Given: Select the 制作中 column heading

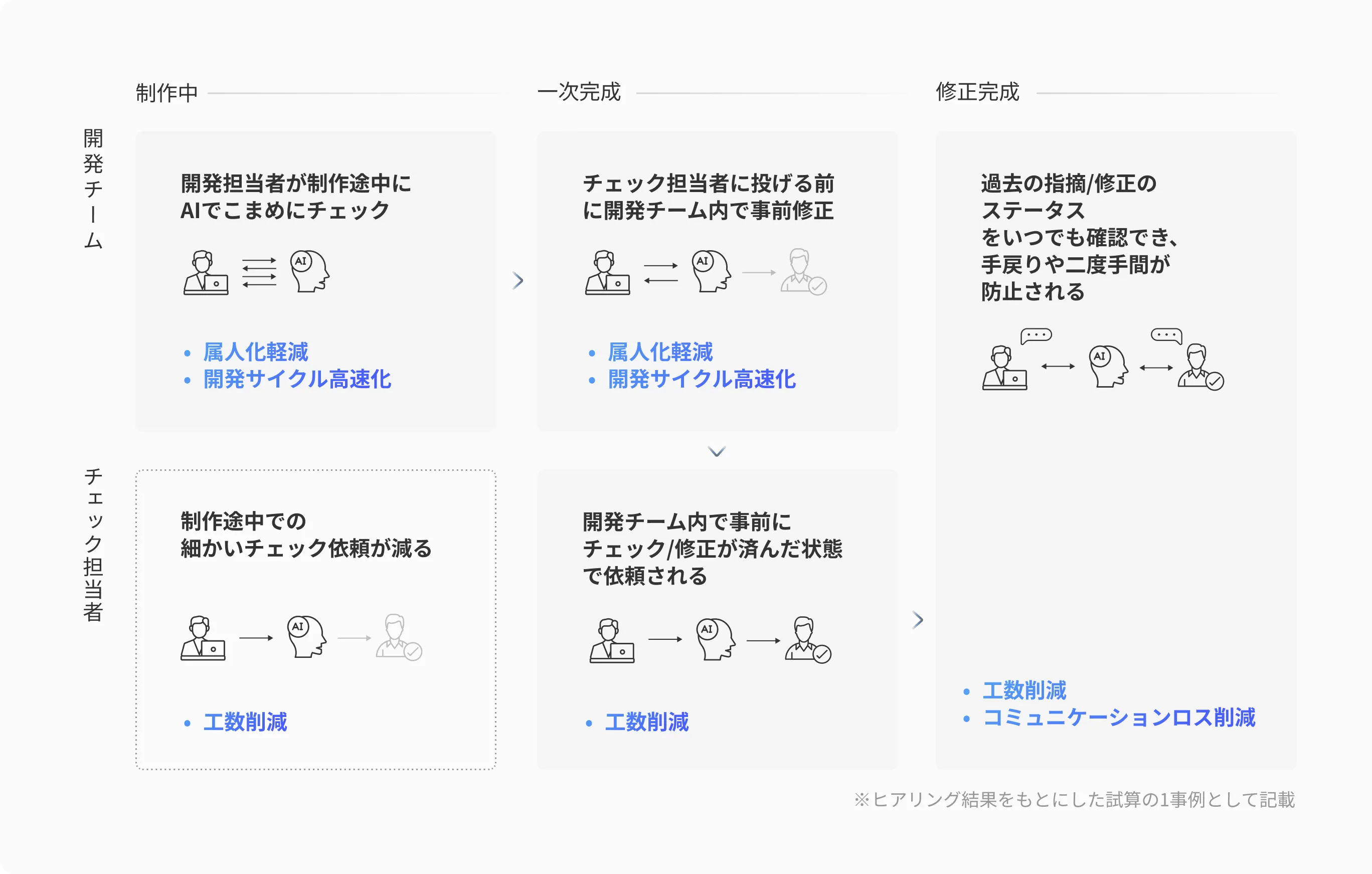Looking at the screenshot, I should point(166,92).
